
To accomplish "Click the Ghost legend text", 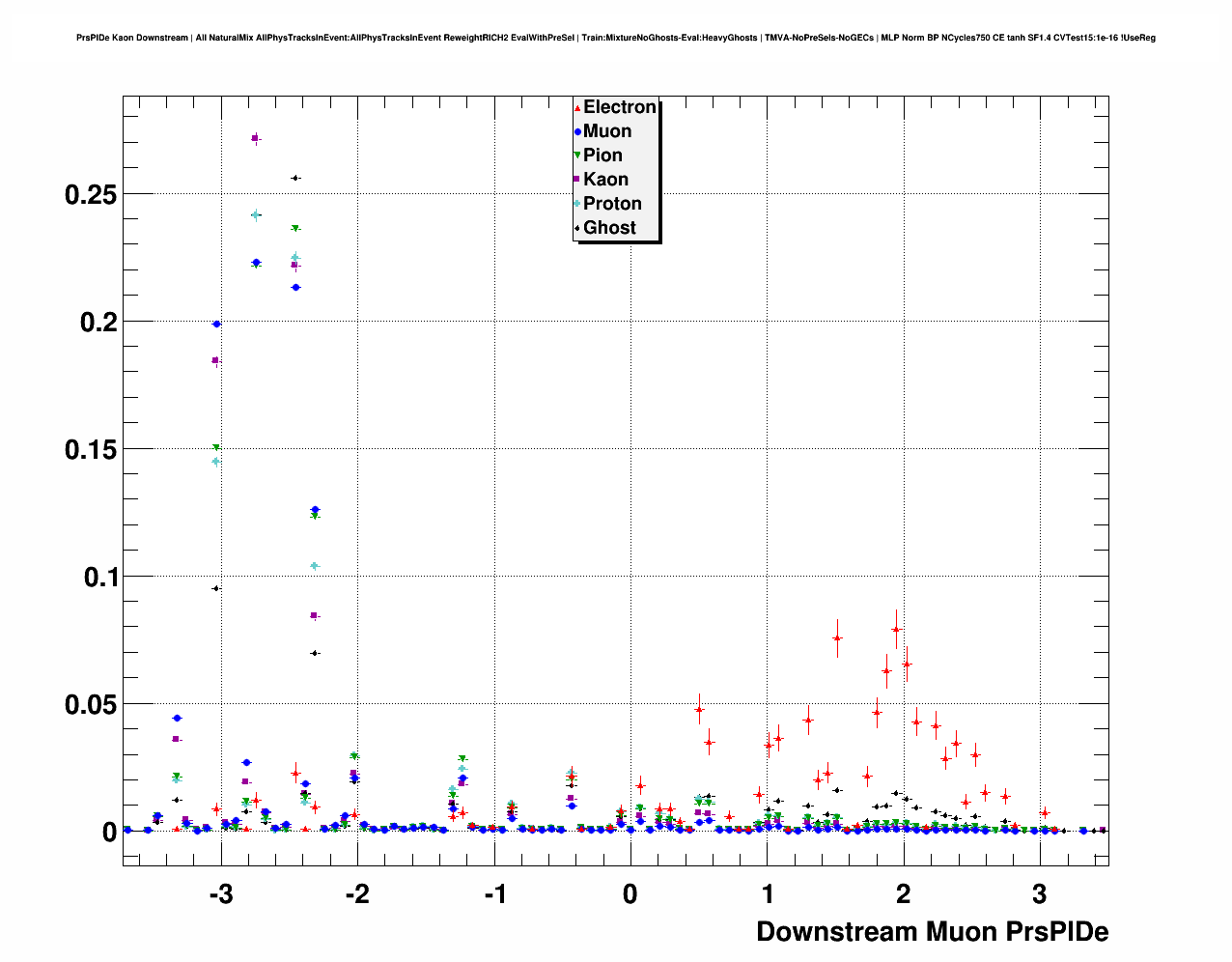I will pos(609,228).
